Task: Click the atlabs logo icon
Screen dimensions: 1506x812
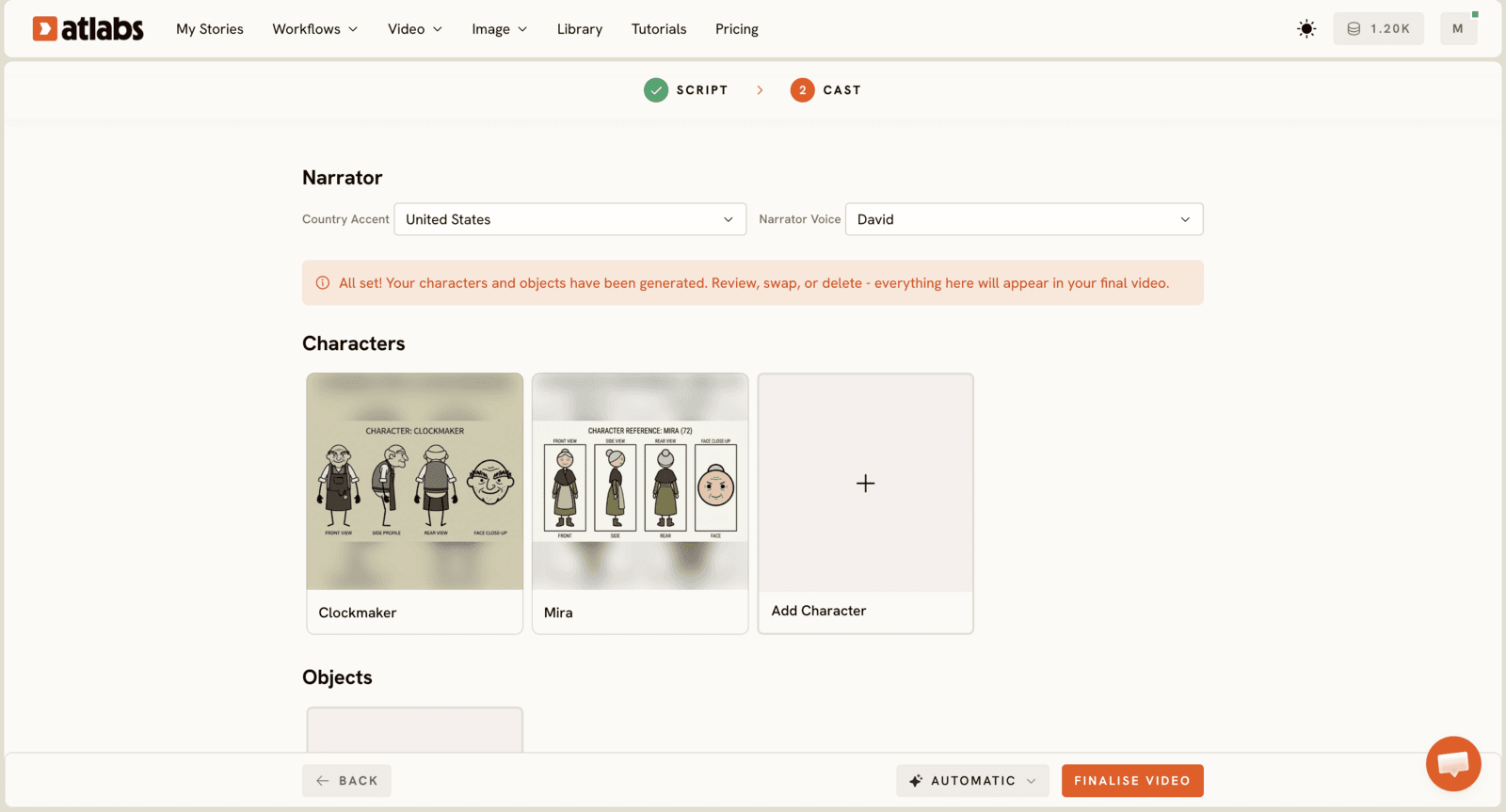Action: coord(44,29)
